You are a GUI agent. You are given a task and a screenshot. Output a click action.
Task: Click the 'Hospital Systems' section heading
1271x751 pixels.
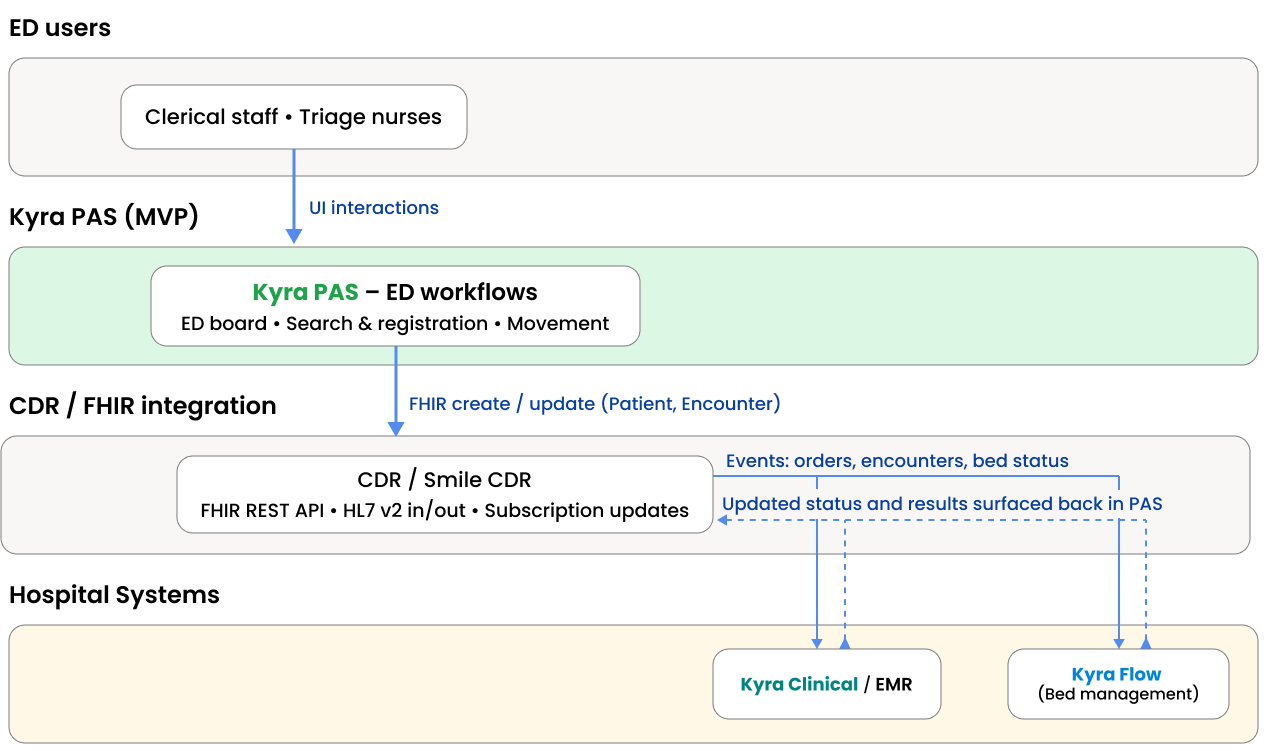pos(114,595)
